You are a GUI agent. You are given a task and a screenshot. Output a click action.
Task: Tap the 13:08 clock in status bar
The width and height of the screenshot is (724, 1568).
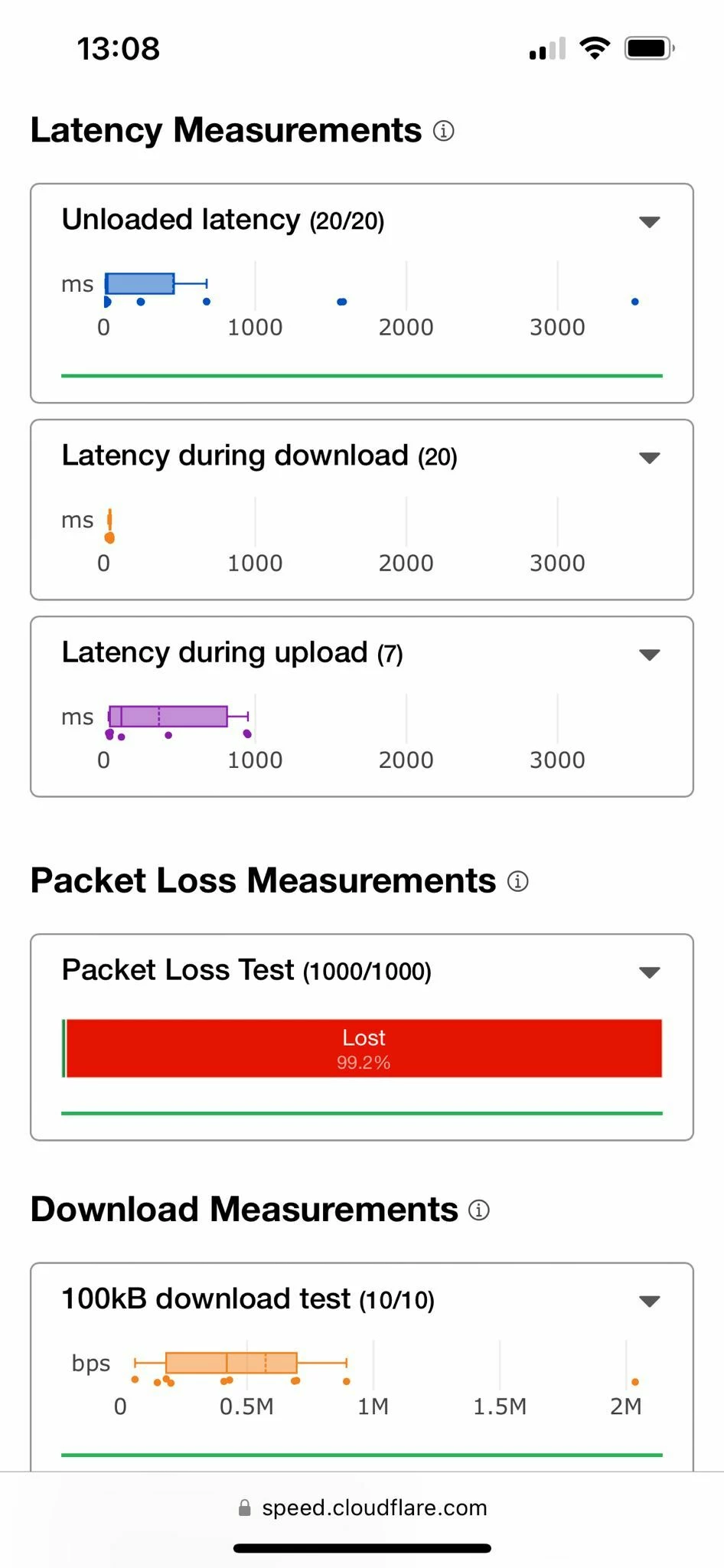click(x=119, y=49)
